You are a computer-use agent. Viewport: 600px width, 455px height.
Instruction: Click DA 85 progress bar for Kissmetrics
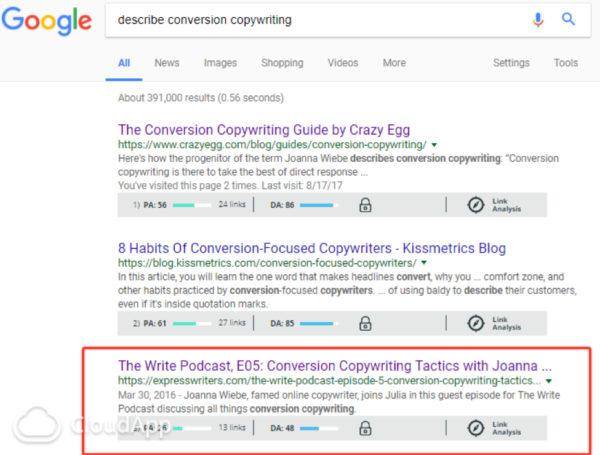pyautogui.click(x=319, y=324)
